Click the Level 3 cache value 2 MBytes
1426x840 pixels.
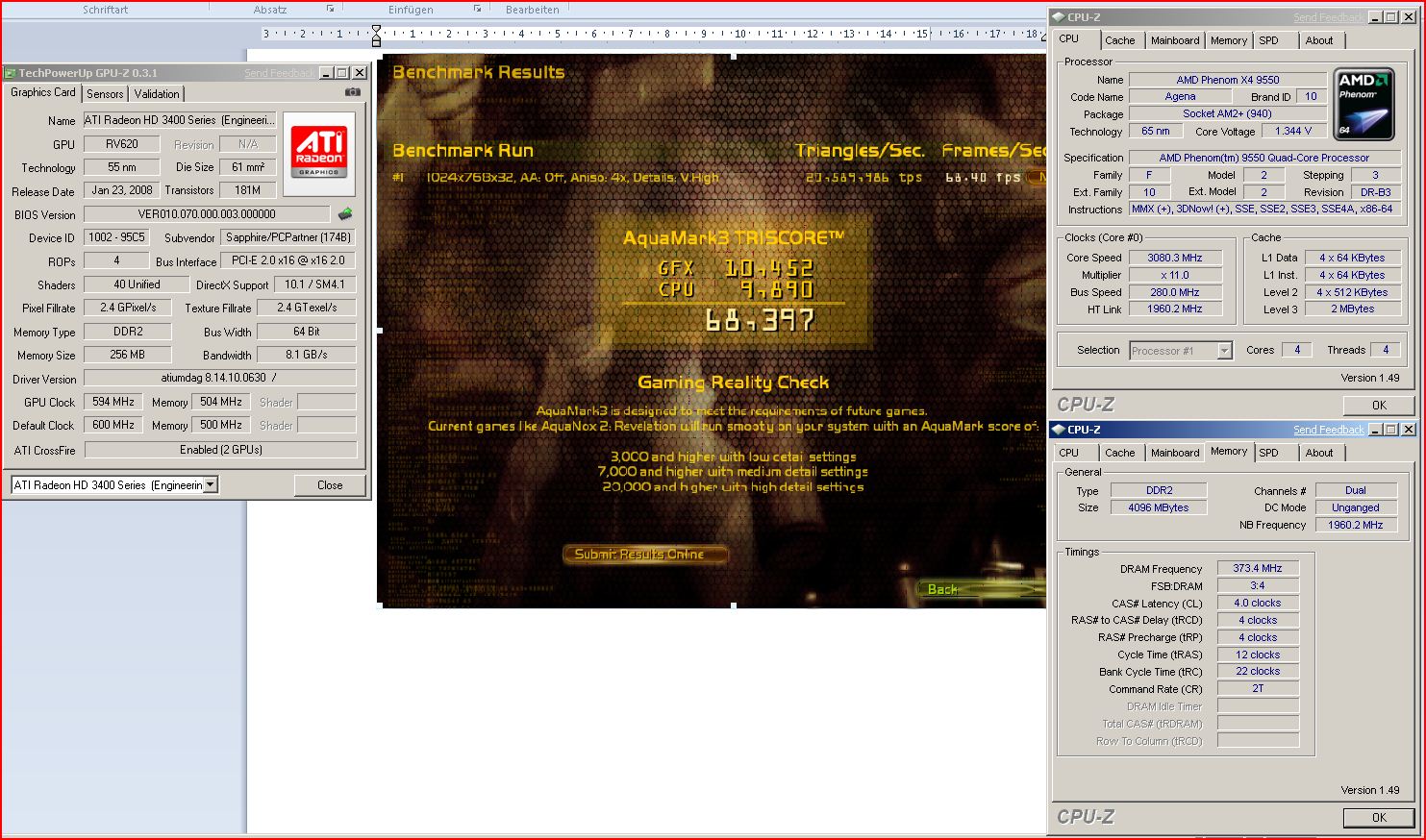(x=1352, y=309)
